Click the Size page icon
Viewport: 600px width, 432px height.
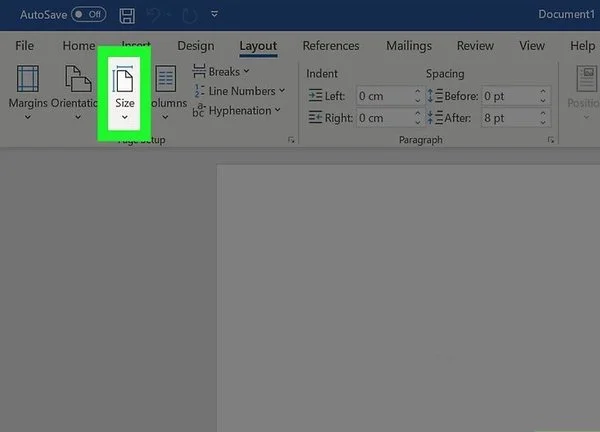(x=123, y=79)
